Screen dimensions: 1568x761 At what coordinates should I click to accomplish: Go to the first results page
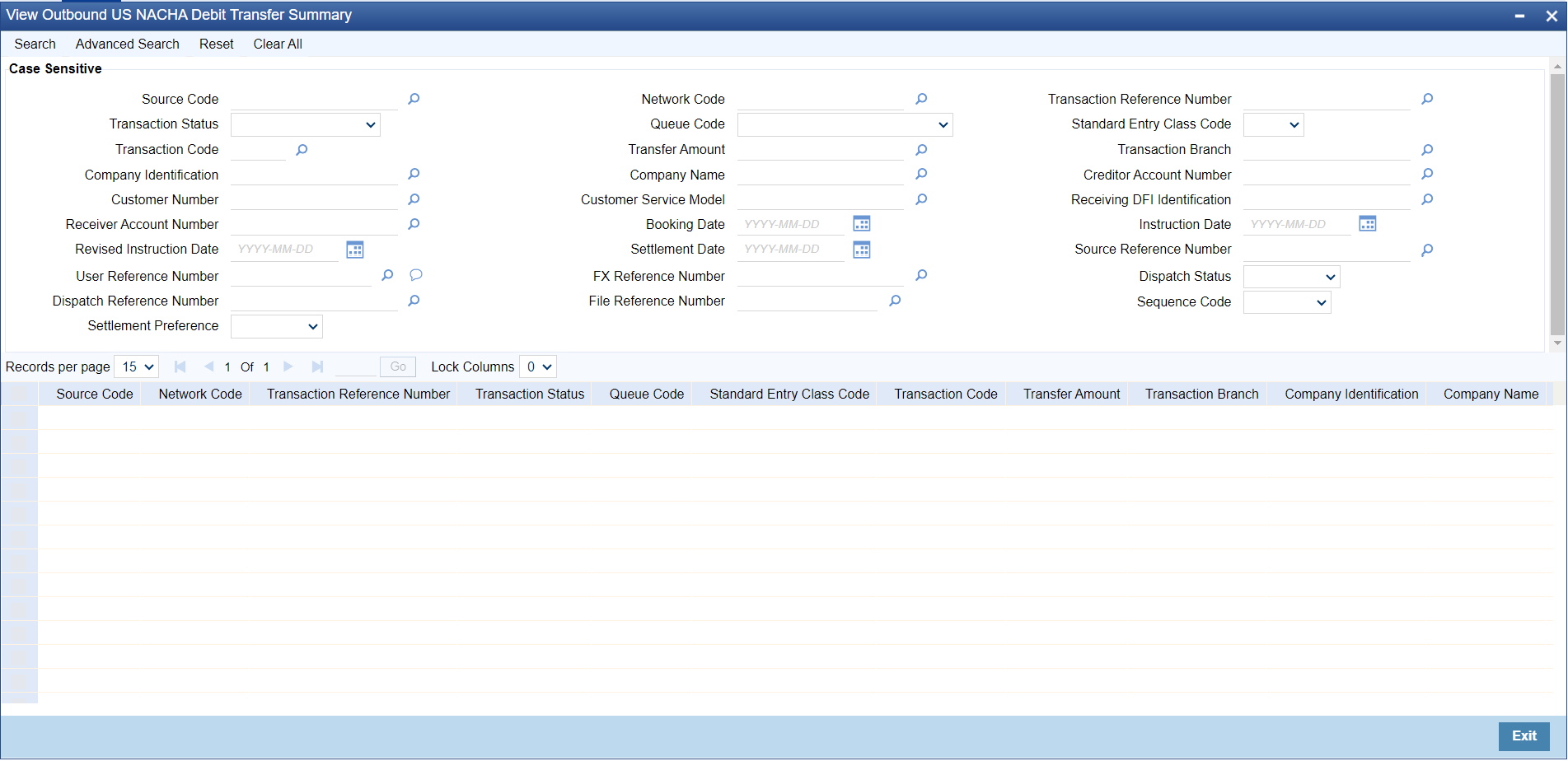coord(180,366)
